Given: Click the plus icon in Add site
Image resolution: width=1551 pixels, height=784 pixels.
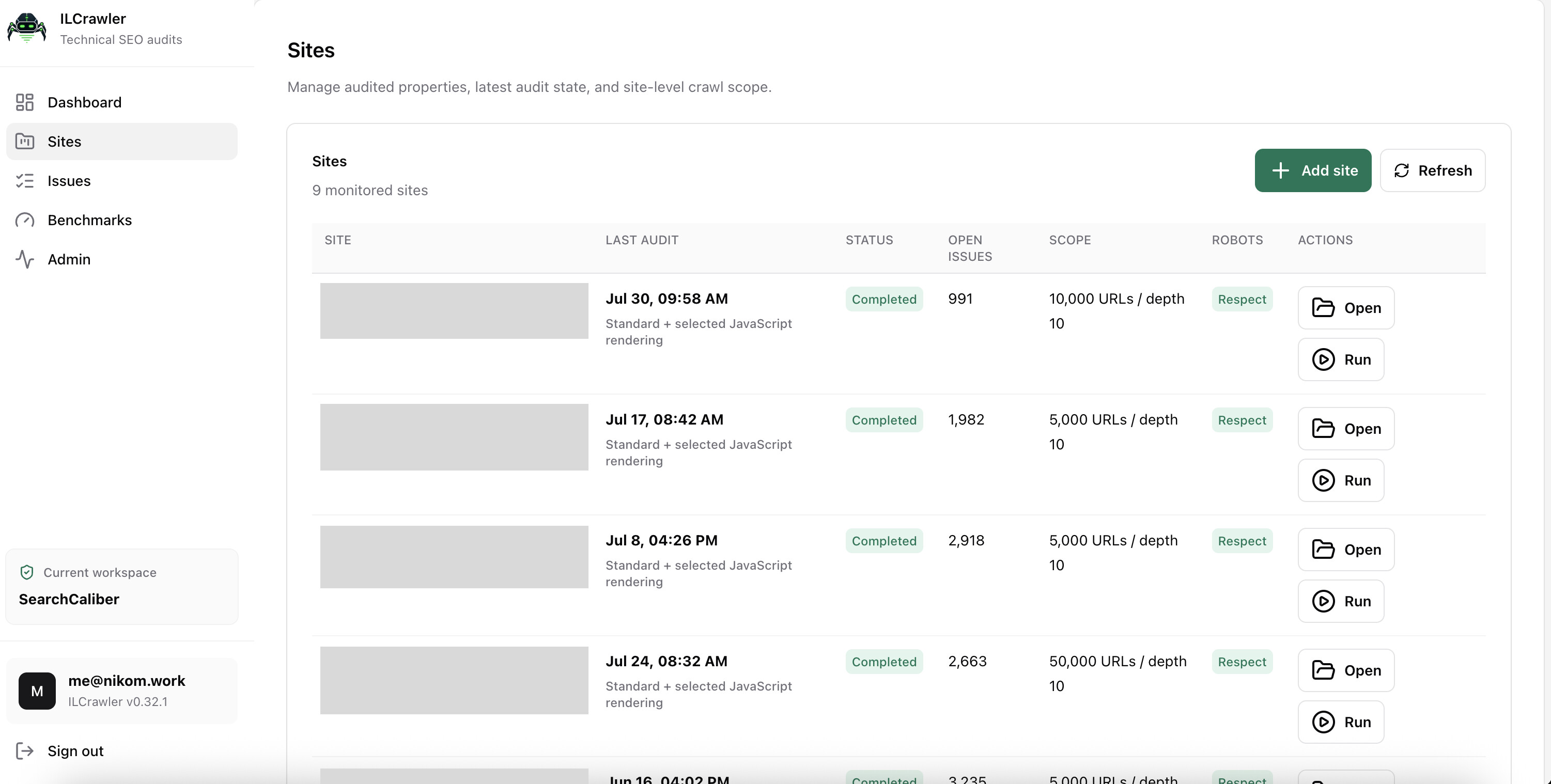Looking at the screenshot, I should [1281, 170].
